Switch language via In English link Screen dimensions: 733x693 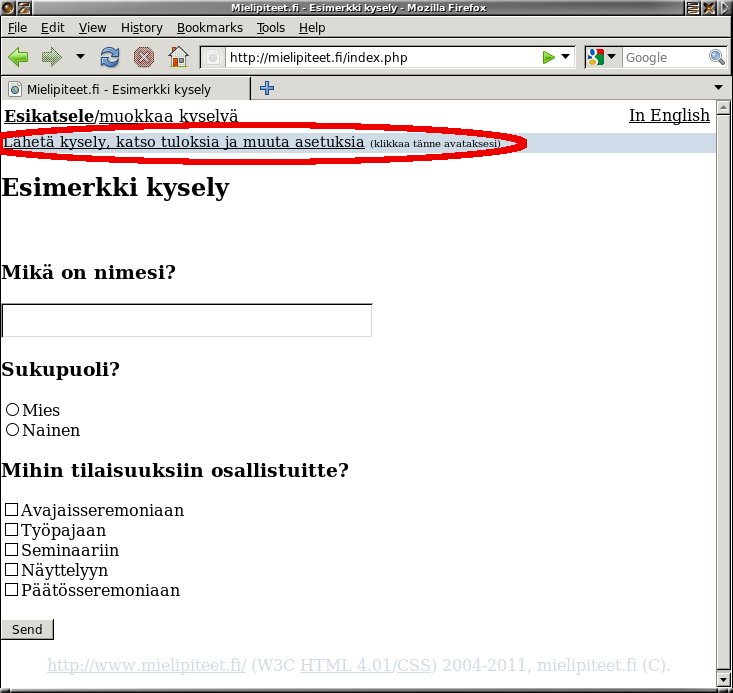(669, 115)
